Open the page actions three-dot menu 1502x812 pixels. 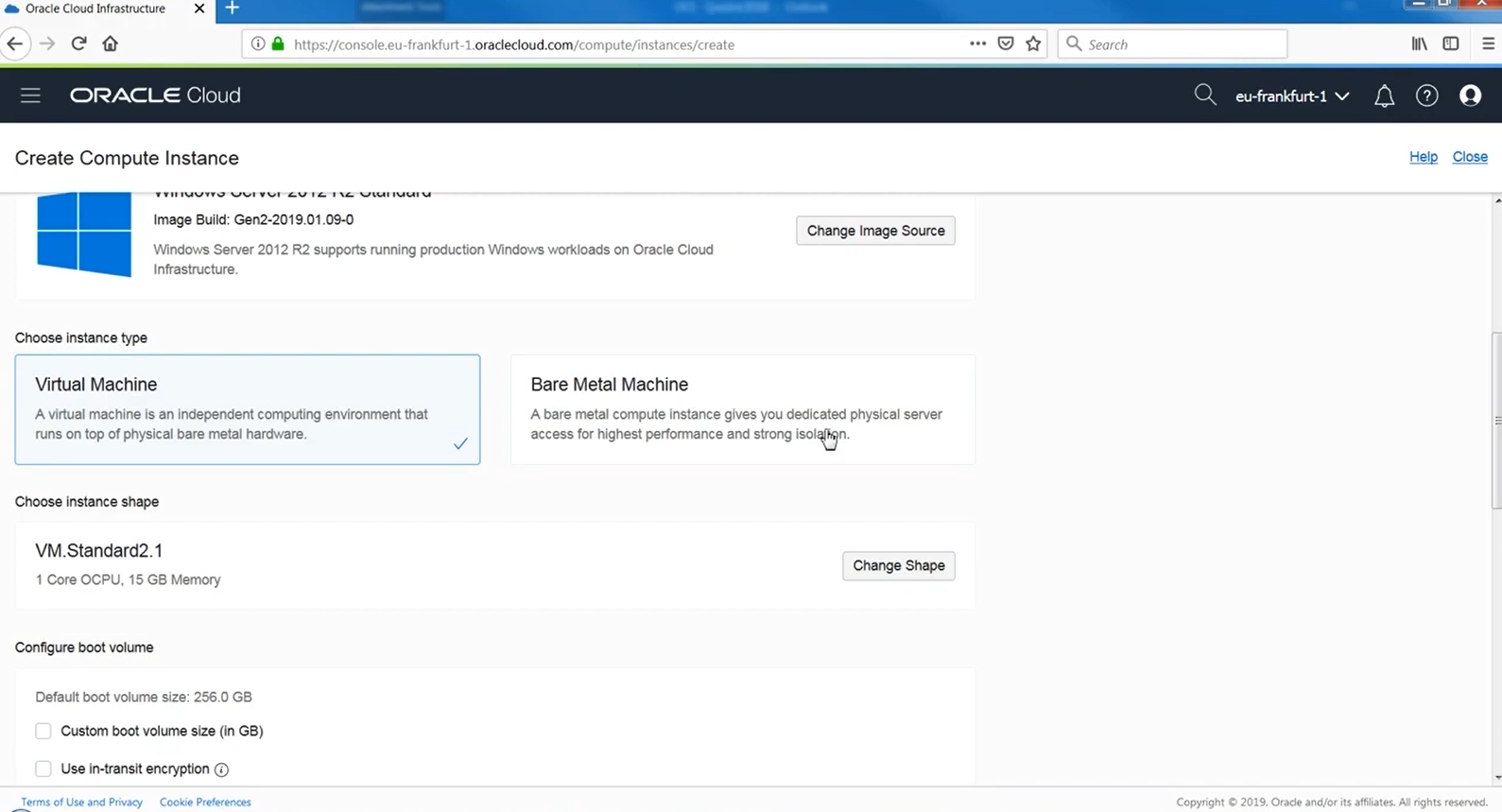coord(977,43)
